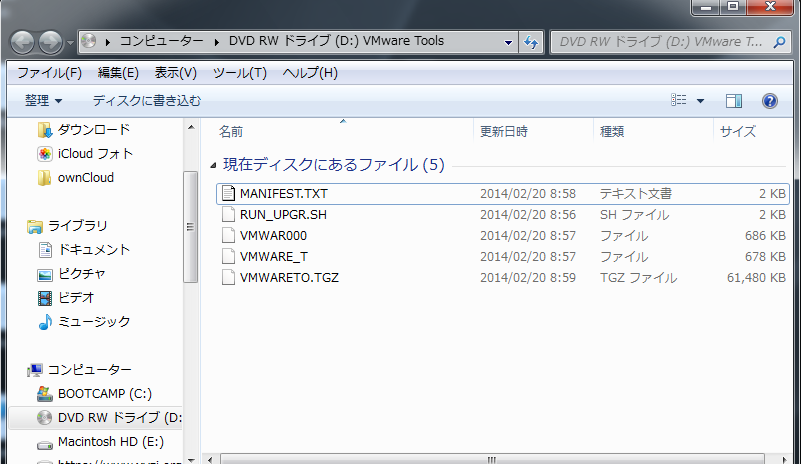
Task: Select the MANIFEST.TXT file icon
Action: point(228,194)
